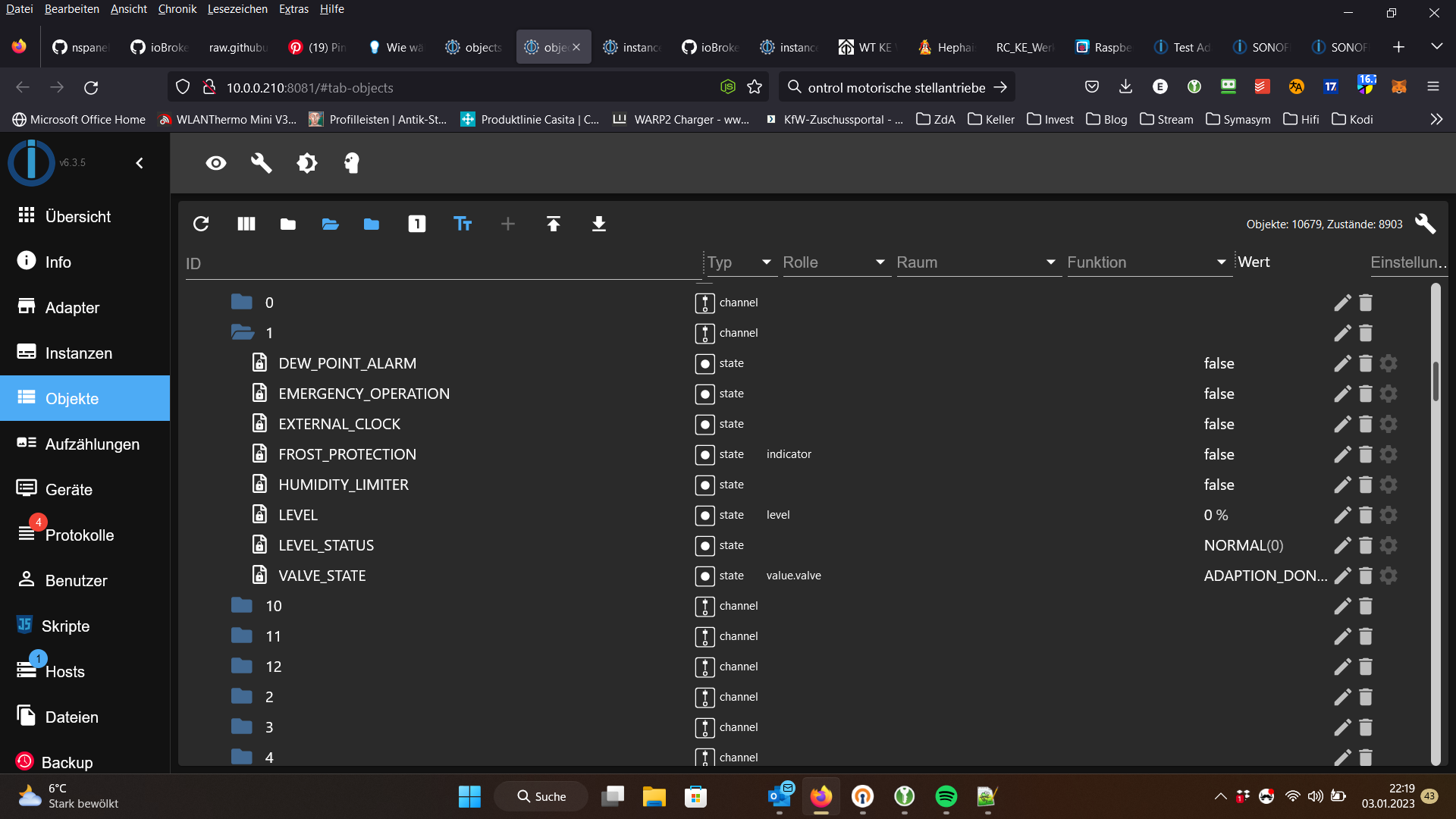Open the Lesezeichen browser menu
Image resolution: width=1456 pixels, height=819 pixels.
coord(237,9)
